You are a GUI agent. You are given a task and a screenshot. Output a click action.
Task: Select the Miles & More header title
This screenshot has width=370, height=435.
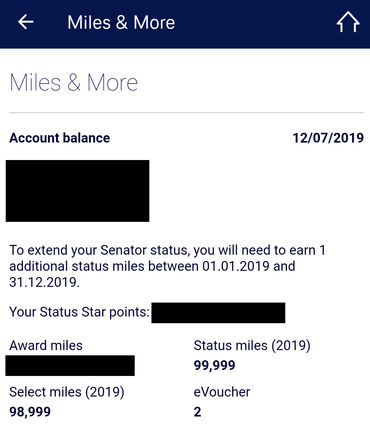121,23
